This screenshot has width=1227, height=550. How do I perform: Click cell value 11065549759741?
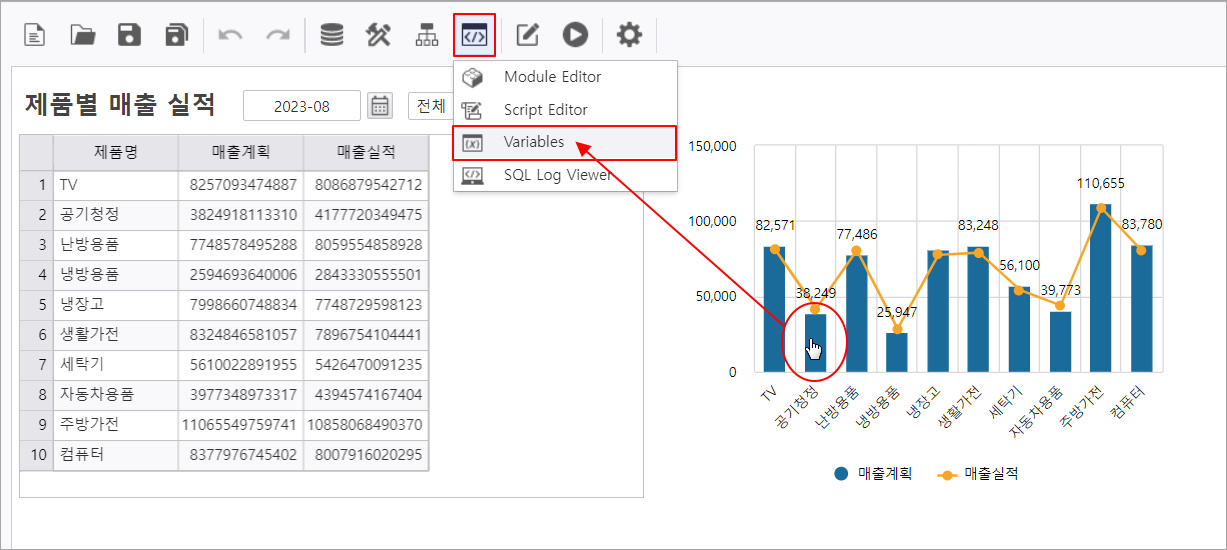(x=241, y=425)
